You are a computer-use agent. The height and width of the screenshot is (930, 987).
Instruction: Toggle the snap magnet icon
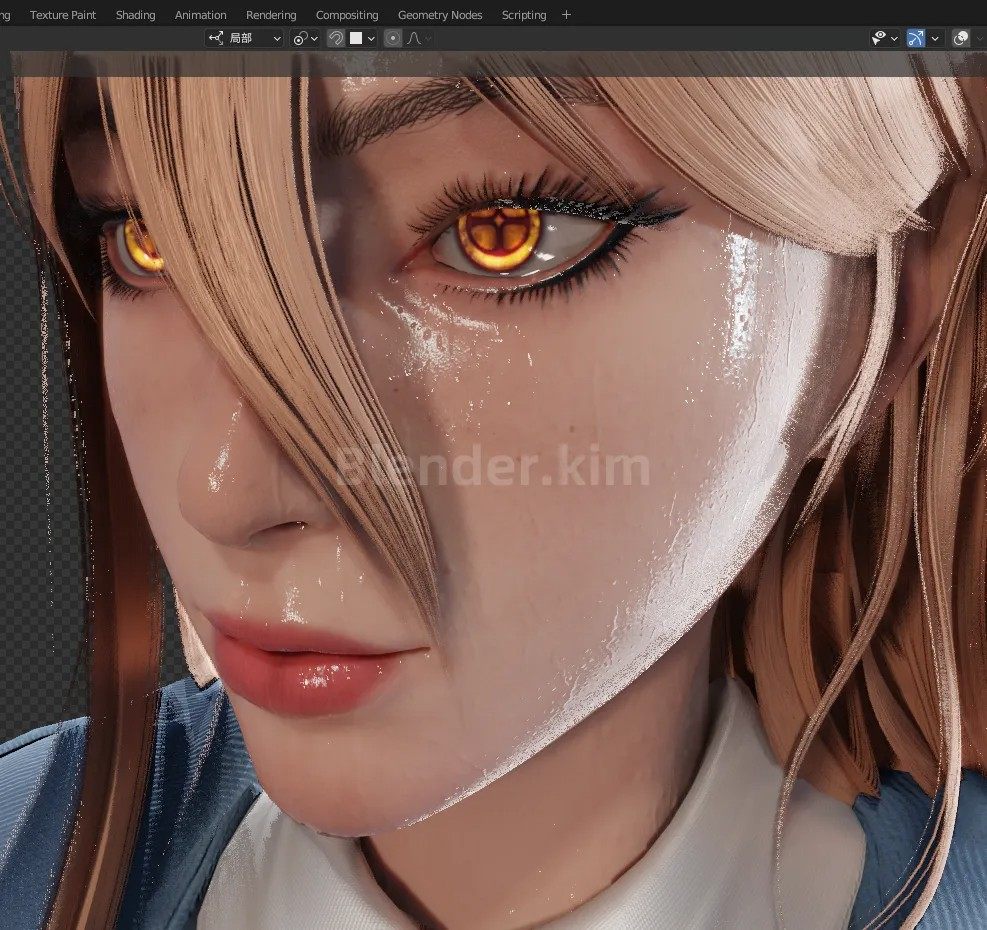point(336,38)
